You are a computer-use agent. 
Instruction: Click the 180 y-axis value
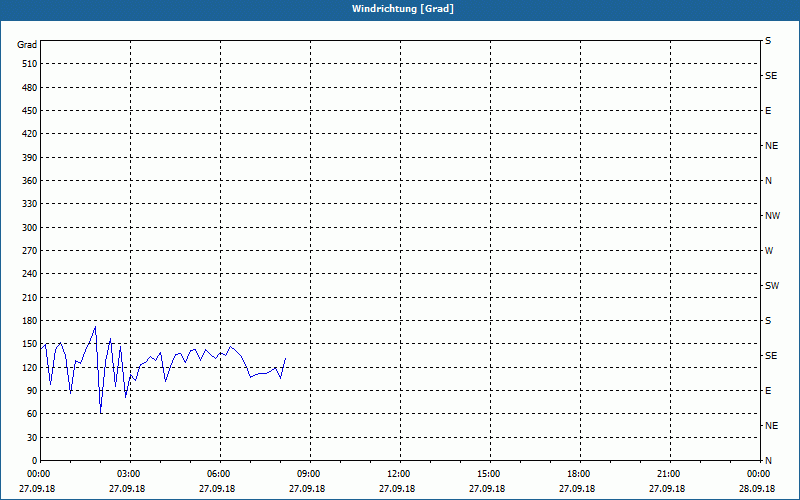click(29, 320)
